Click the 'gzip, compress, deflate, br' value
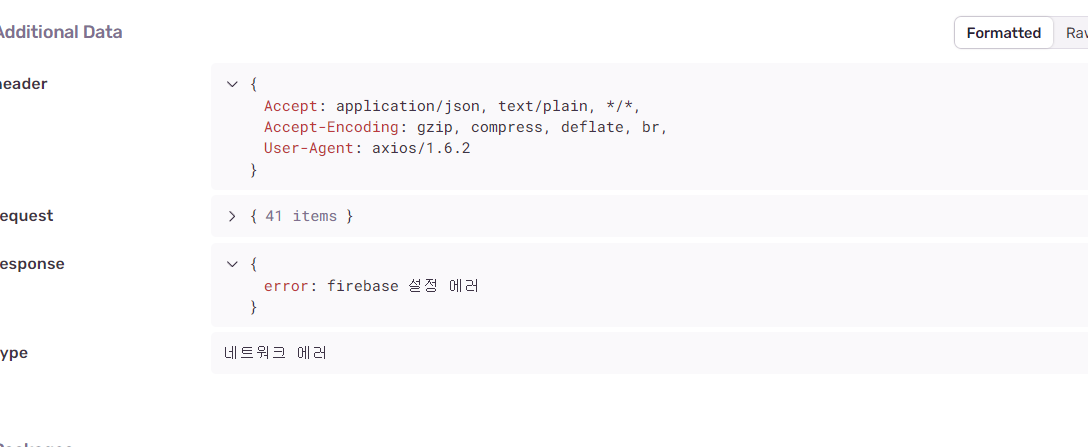The height and width of the screenshot is (447, 1088). [x=542, y=127]
